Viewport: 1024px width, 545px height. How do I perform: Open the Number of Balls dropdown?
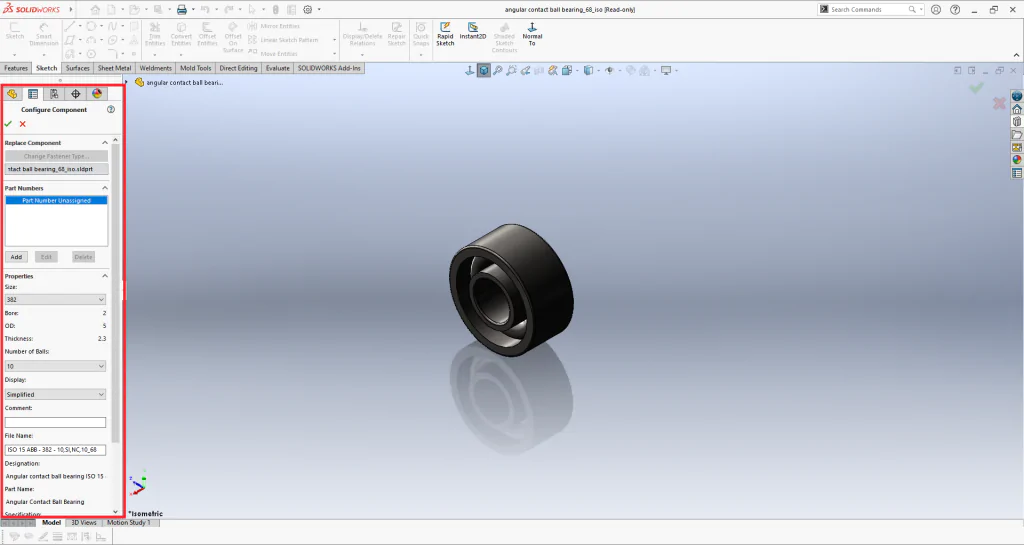(x=55, y=366)
